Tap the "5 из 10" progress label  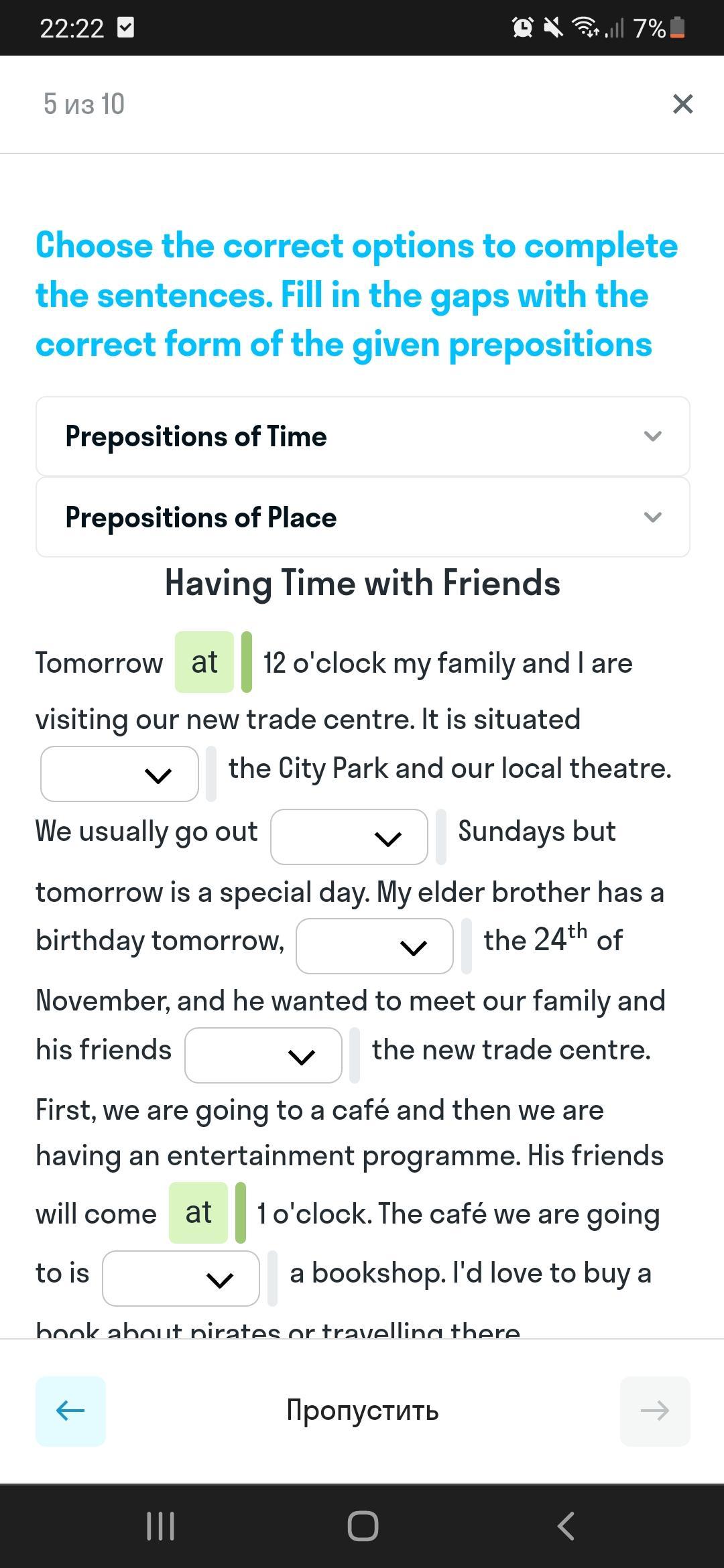[84, 104]
